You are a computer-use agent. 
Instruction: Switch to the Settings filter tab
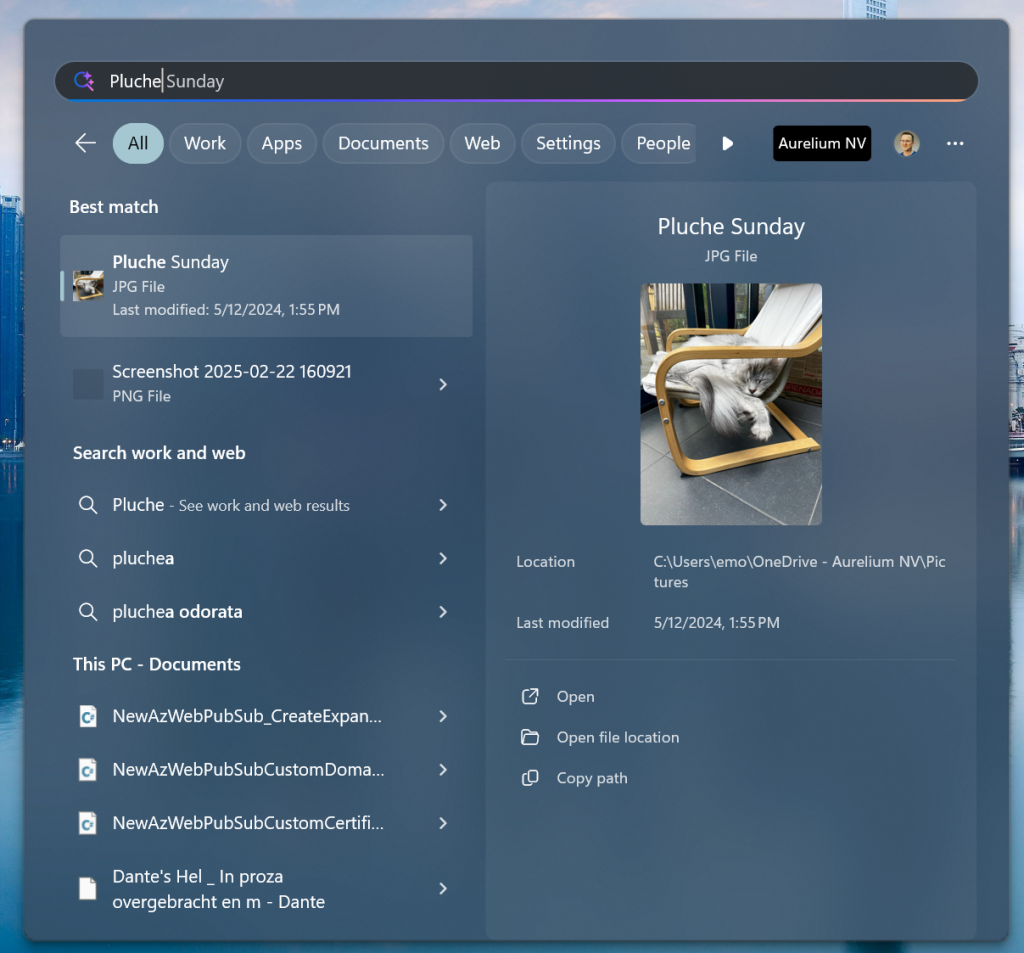[x=568, y=143]
